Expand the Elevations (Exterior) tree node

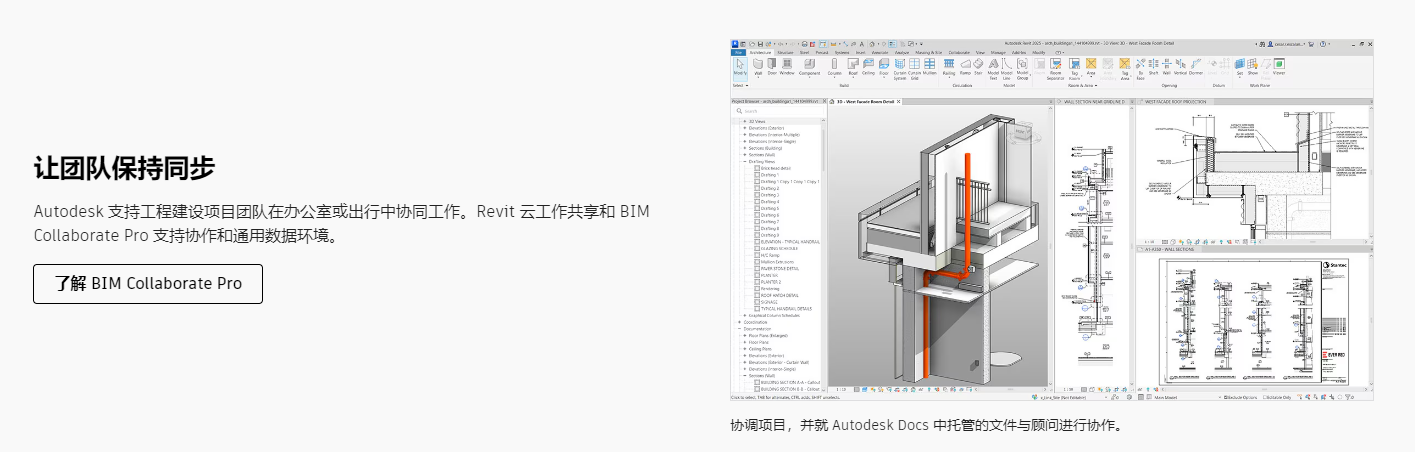[744, 128]
